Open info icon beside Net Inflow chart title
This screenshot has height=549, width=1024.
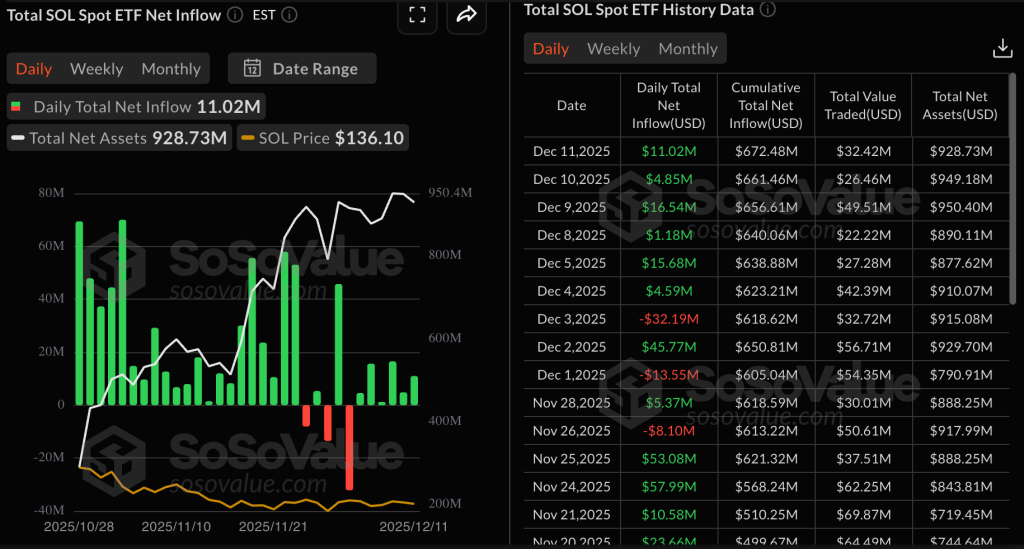coord(235,15)
